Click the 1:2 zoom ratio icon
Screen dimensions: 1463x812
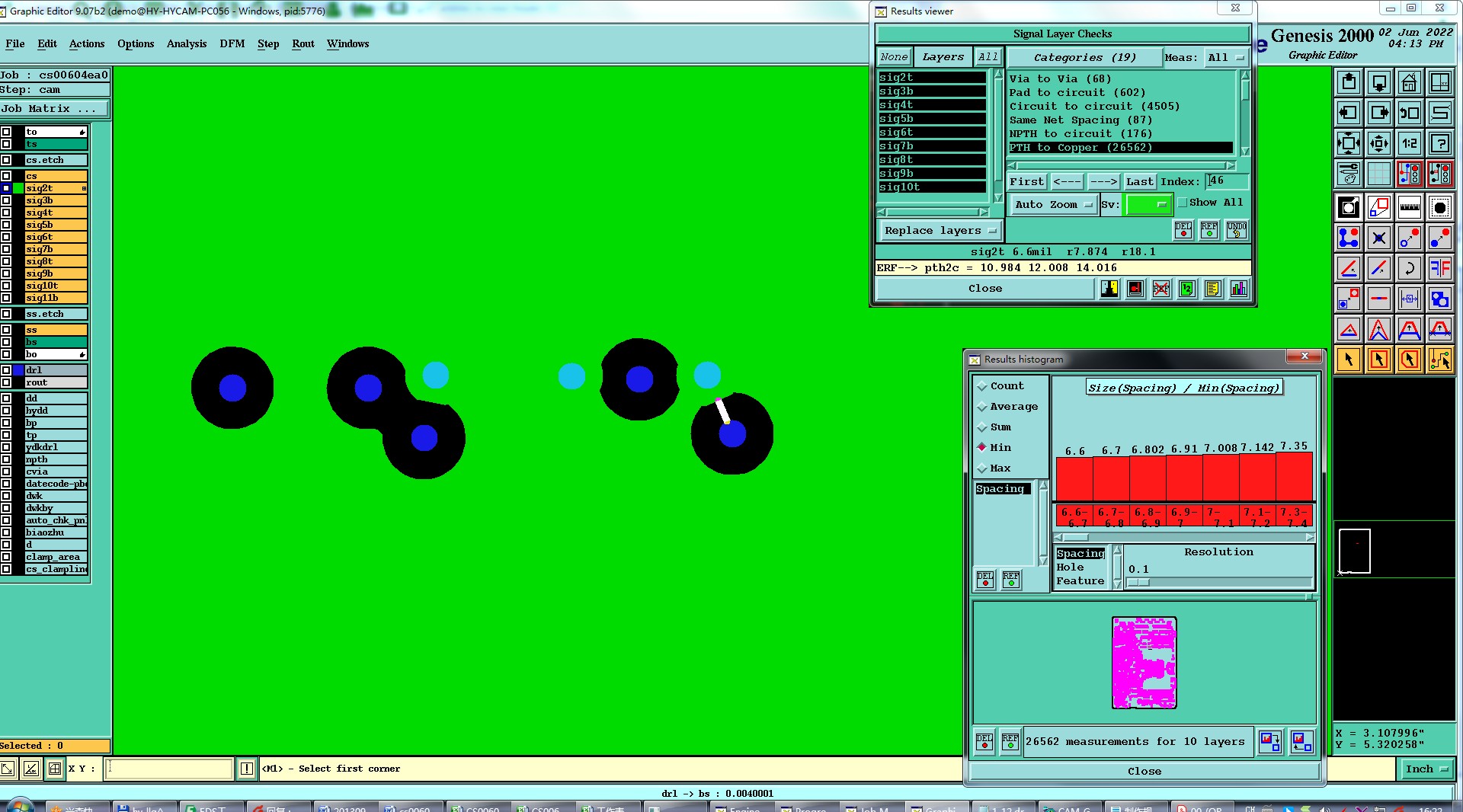pyautogui.click(x=1409, y=143)
